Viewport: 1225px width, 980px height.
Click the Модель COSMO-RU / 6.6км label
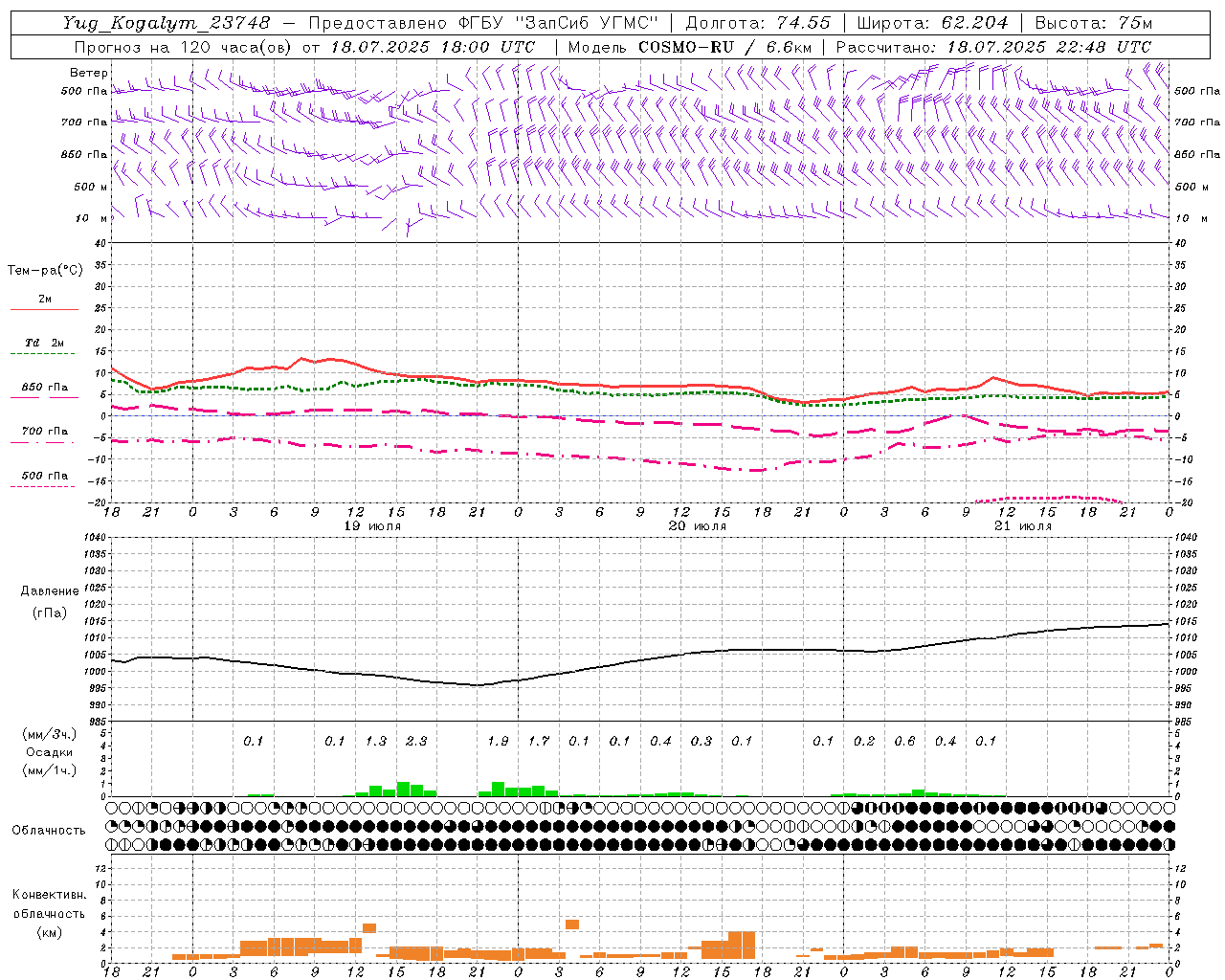[x=690, y=47]
